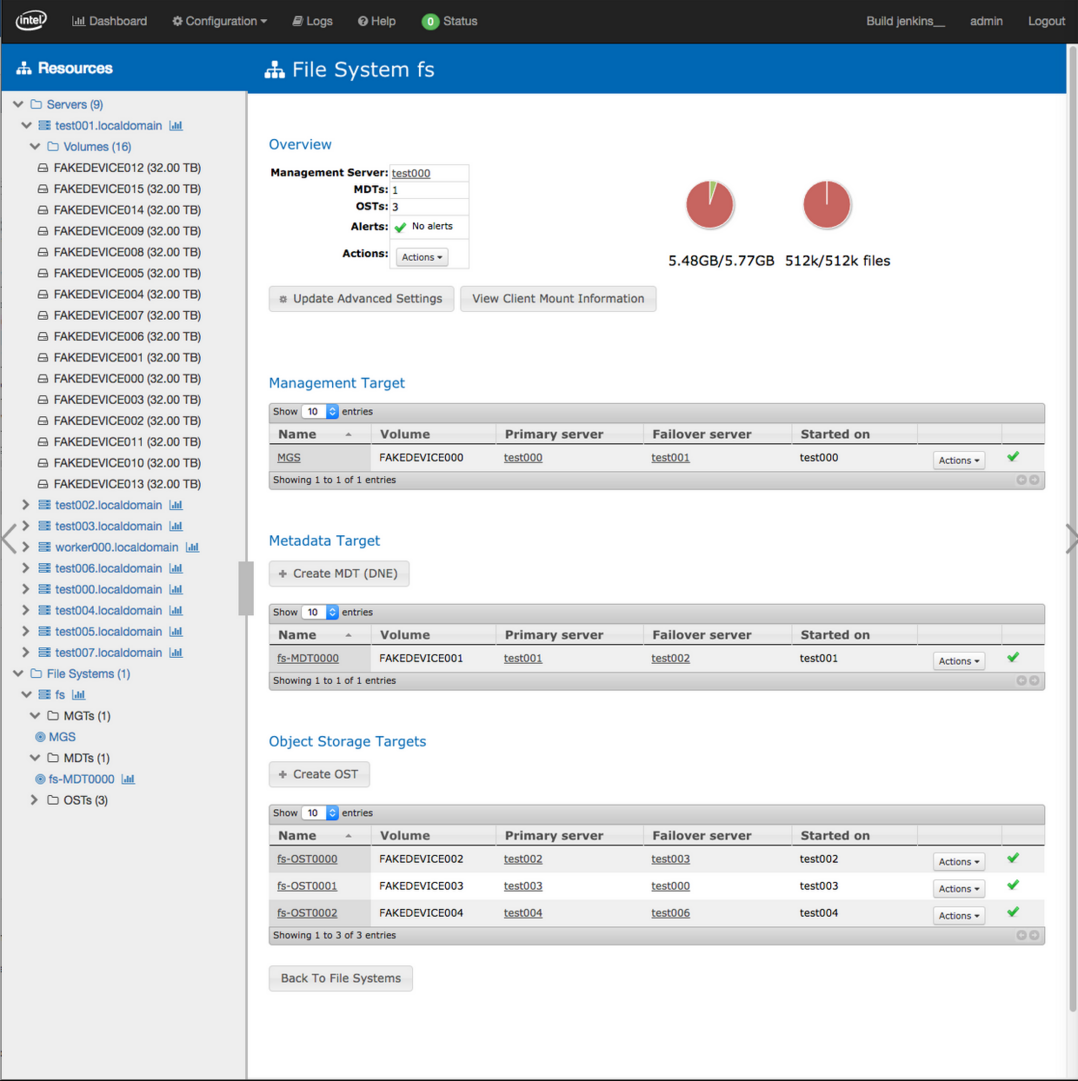Click chart icon beside test007.localdomain

(x=176, y=653)
